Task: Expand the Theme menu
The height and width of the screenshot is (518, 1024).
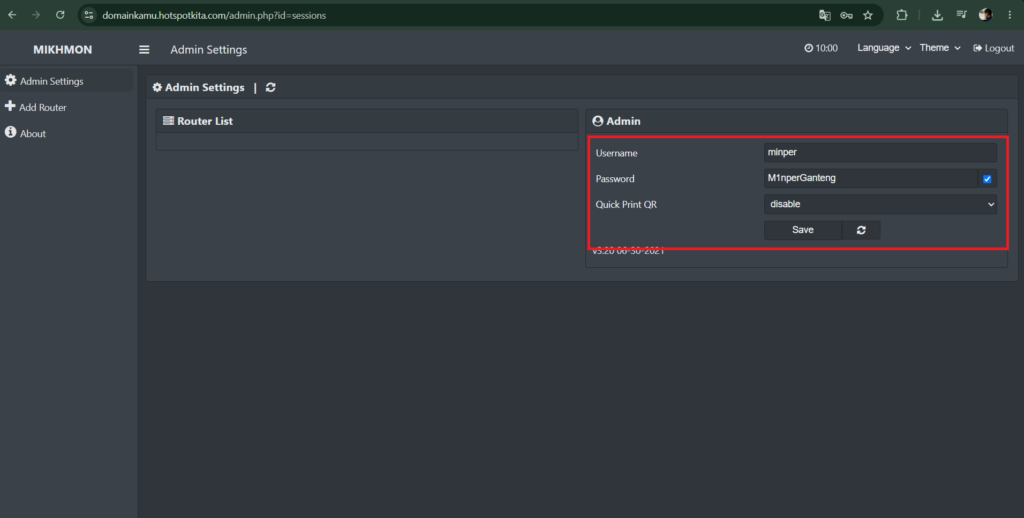Action: (x=940, y=48)
